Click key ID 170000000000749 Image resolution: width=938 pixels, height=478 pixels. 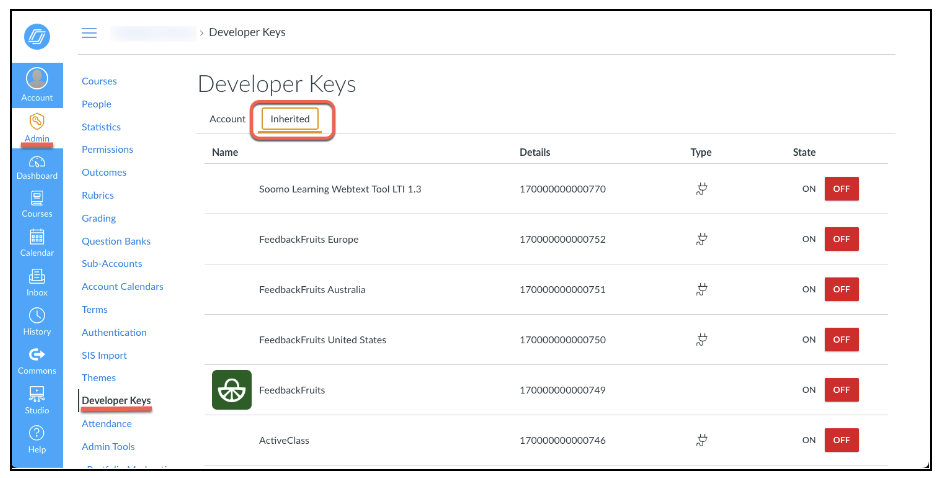[x=562, y=390]
